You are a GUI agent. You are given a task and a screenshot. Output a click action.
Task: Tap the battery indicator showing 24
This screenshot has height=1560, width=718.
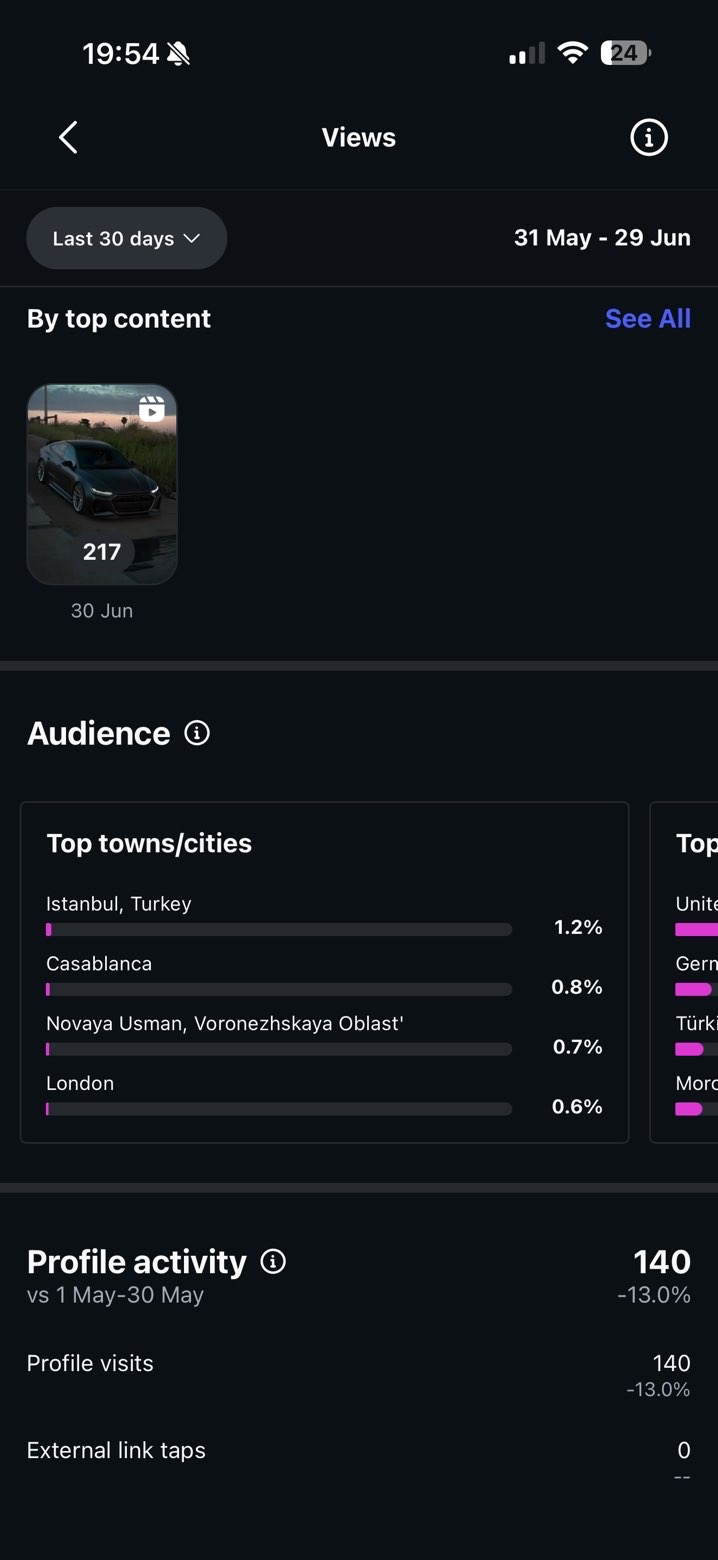[x=626, y=53]
